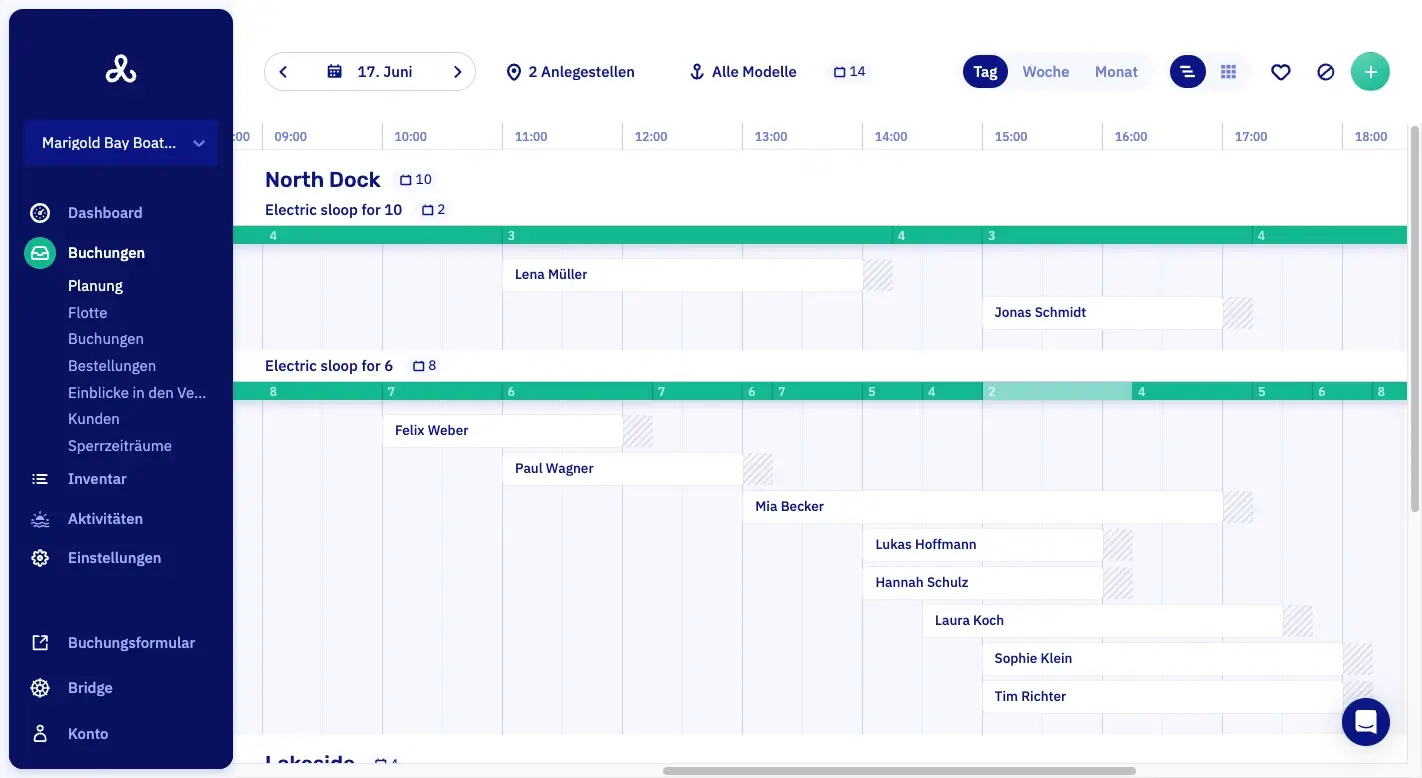The height and width of the screenshot is (778, 1422).
Task: Open the chat support bubble
Action: point(1366,721)
